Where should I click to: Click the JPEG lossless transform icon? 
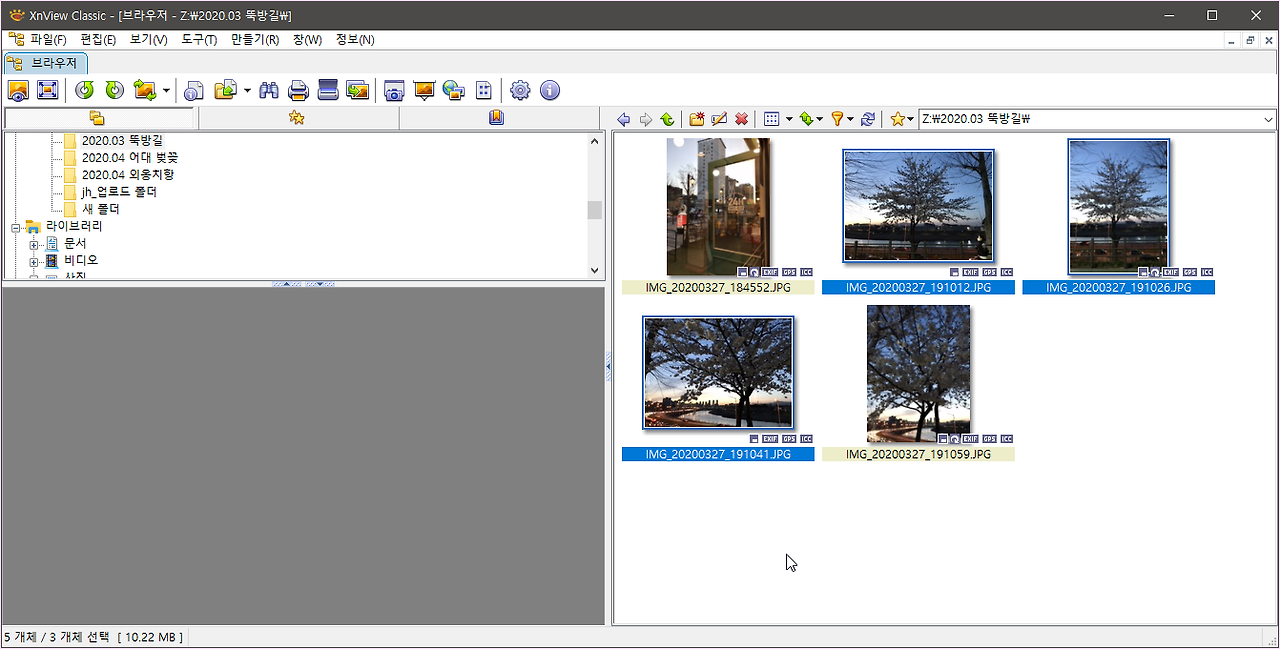click(x=145, y=90)
